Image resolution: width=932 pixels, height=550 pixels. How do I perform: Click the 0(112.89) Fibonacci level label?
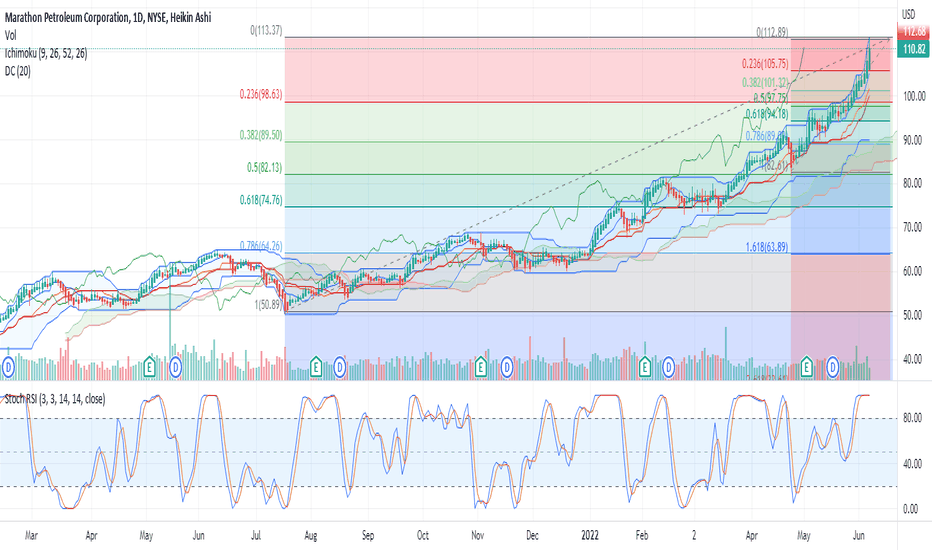tap(772, 32)
